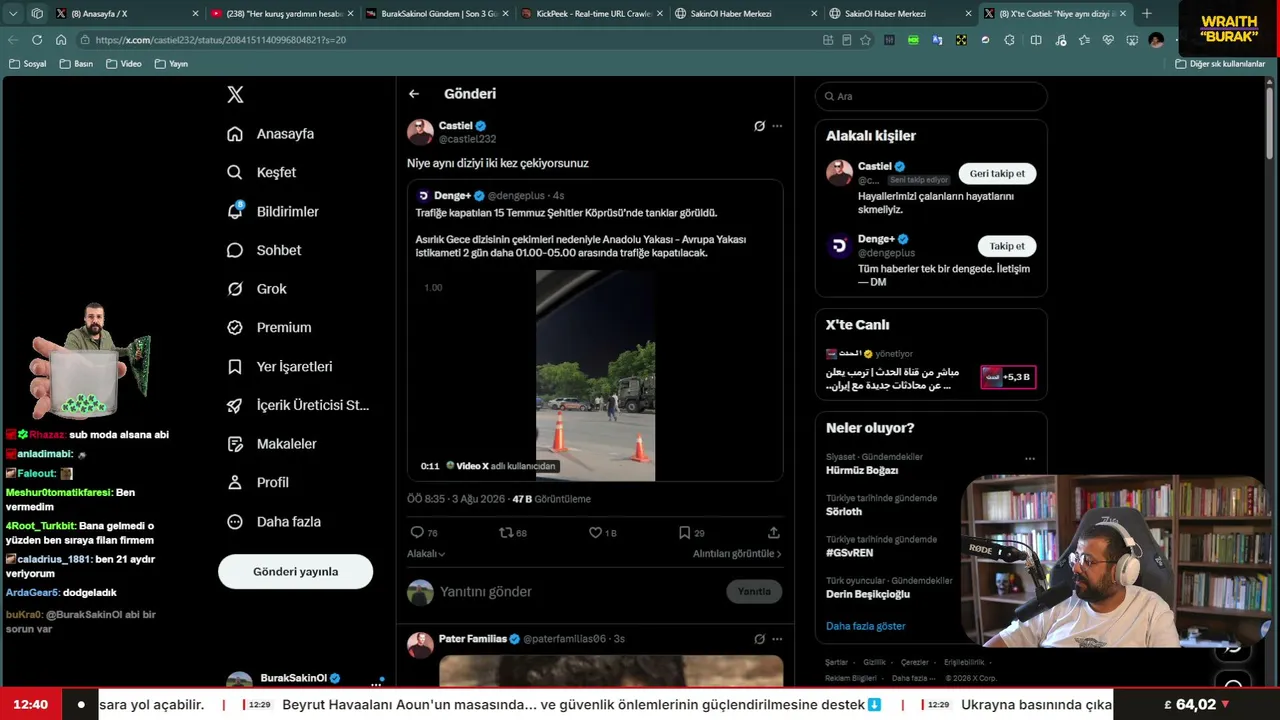The width and height of the screenshot is (1280, 720).
Task: Open Makaleler from the sidebar
Action: [x=271, y=443]
